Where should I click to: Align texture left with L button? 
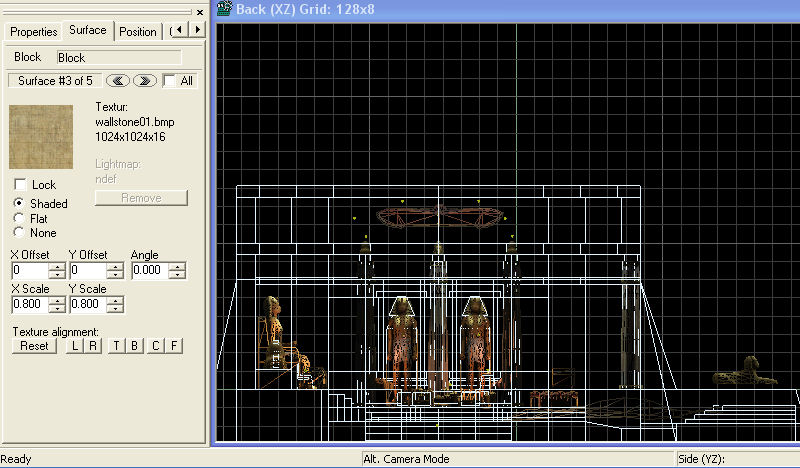(76, 346)
